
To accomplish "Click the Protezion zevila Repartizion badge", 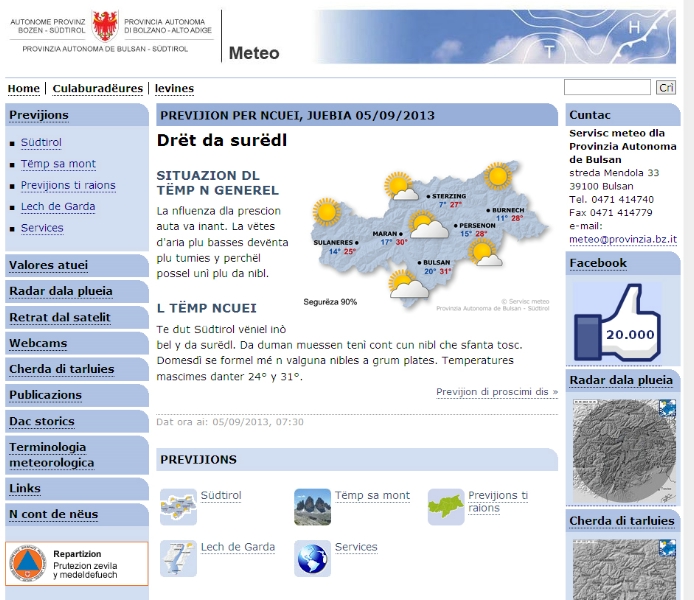I will 77,565.
